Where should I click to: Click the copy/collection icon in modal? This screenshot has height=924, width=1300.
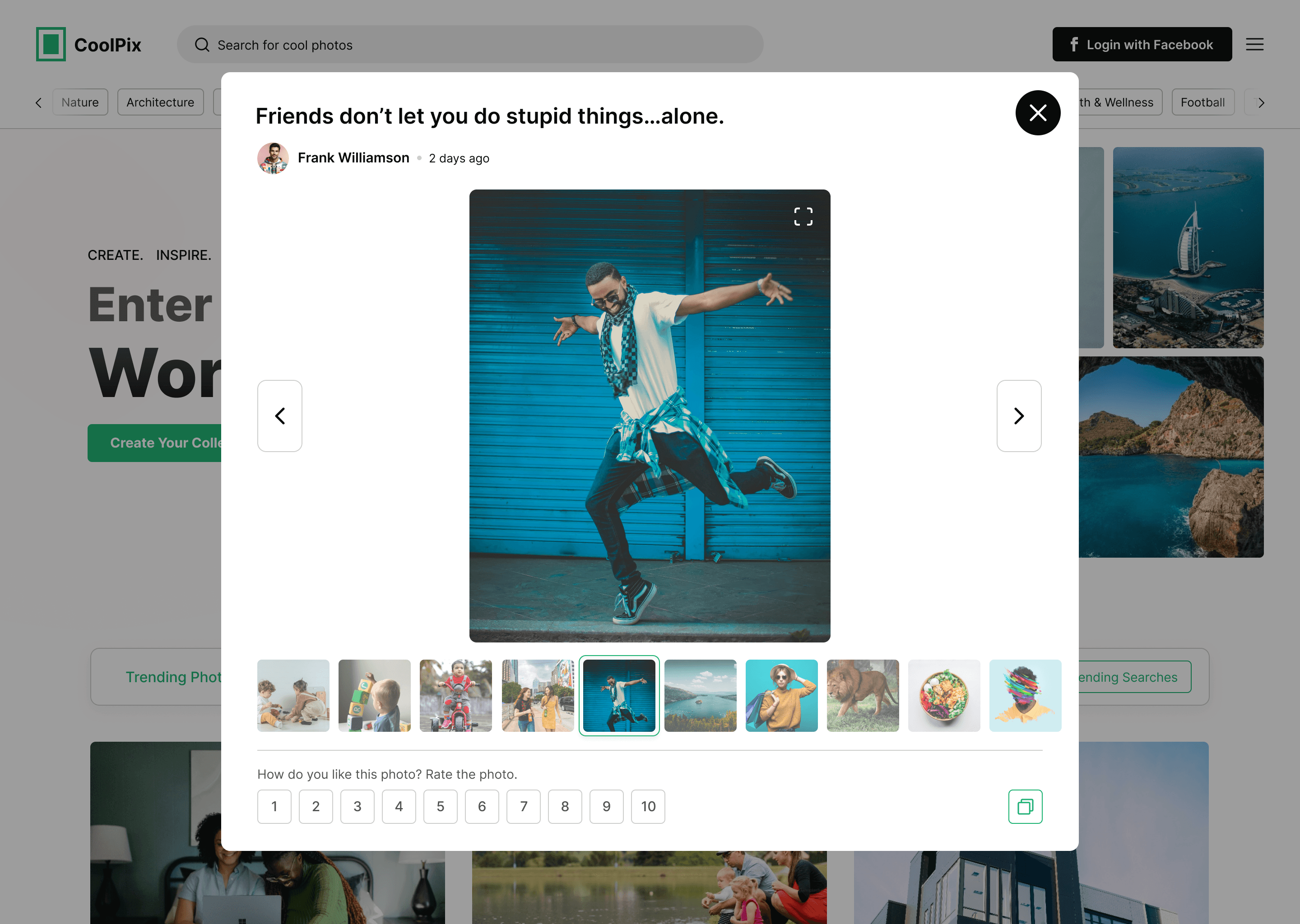1025,806
